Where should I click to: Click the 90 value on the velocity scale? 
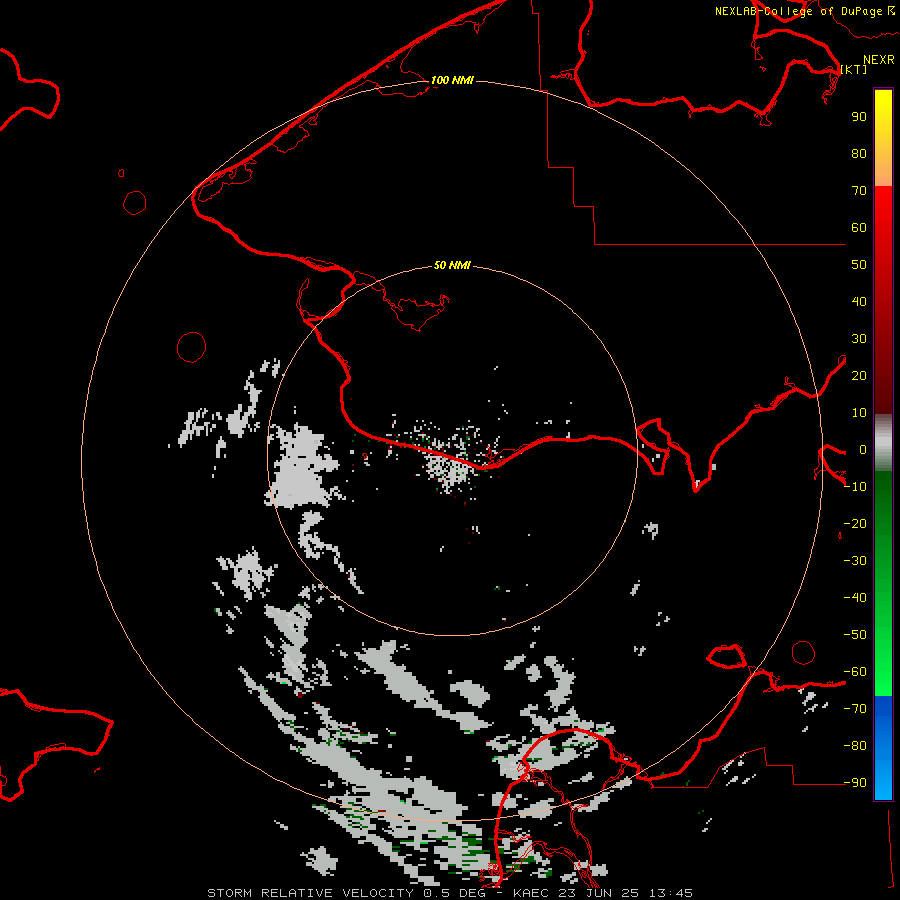pos(859,117)
